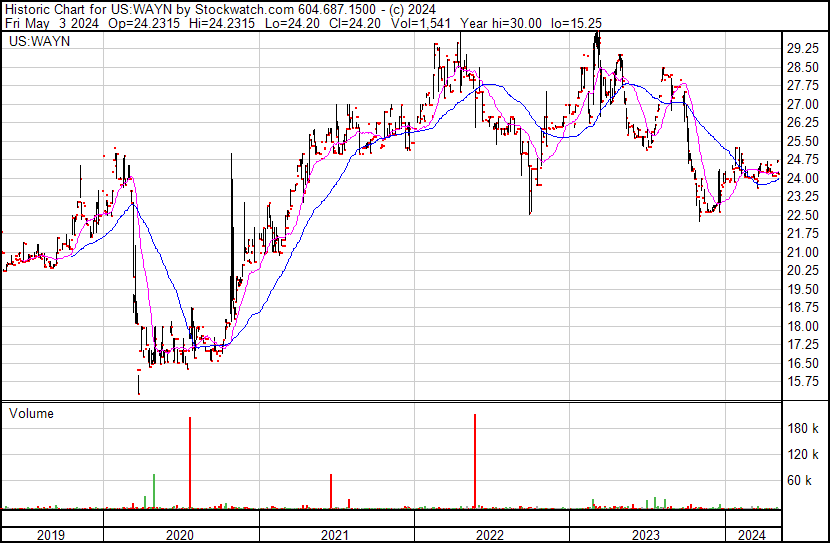Screen dimensions: 830x543
Task: Select the 2019 year label on timeline
Action: click(51, 535)
